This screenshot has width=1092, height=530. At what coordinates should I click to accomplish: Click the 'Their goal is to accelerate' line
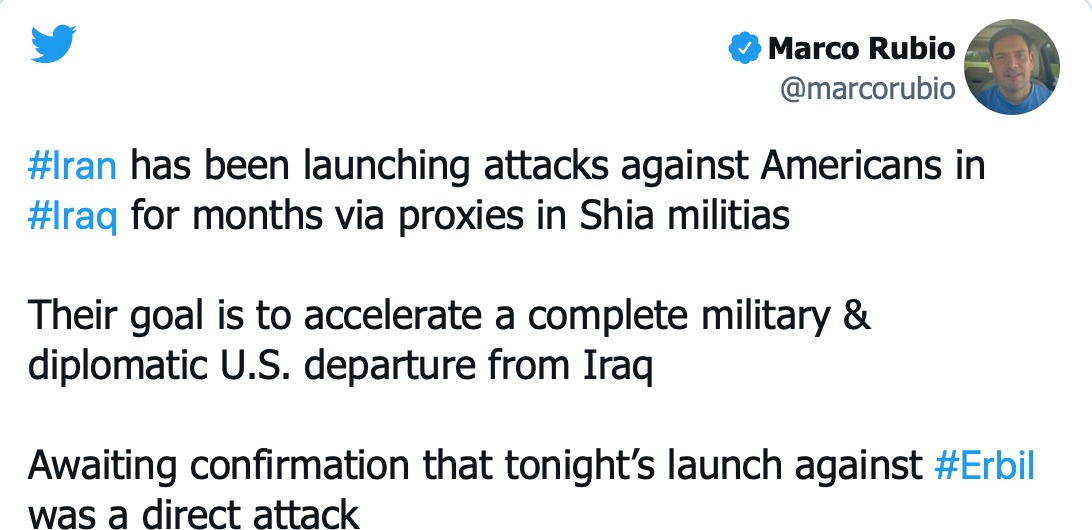255,316
